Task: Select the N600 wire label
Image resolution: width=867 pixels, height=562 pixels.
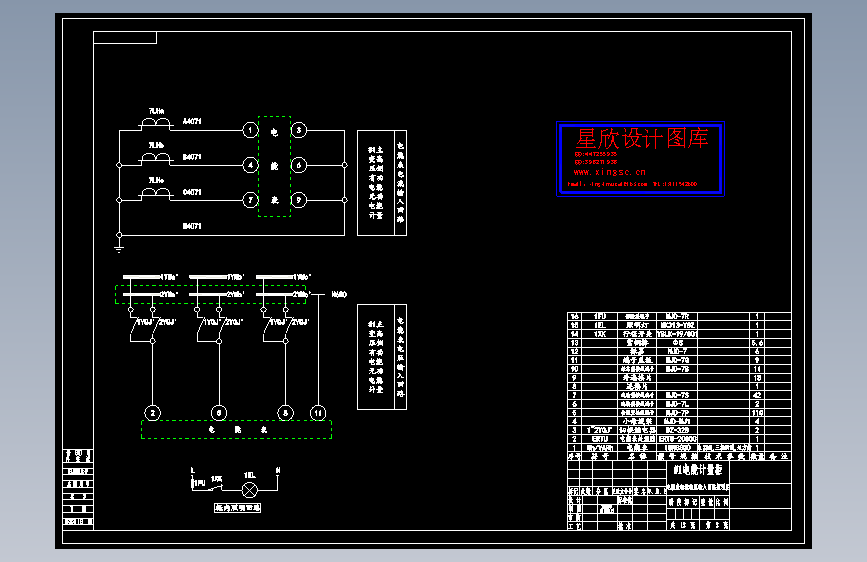Action: pos(339,294)
